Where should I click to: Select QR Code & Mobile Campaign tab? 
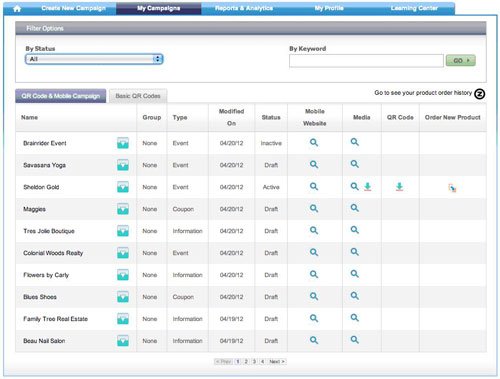[61, 96]
